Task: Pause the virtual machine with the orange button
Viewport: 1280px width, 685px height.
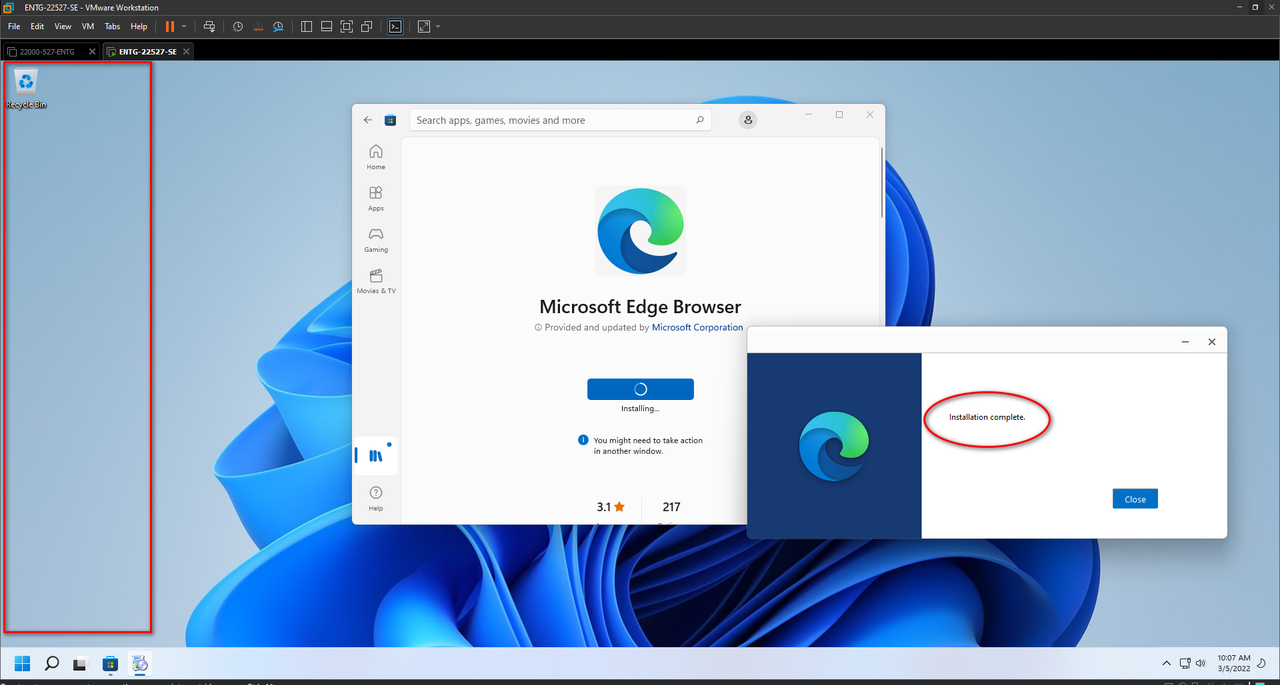Action: [169, 26]
